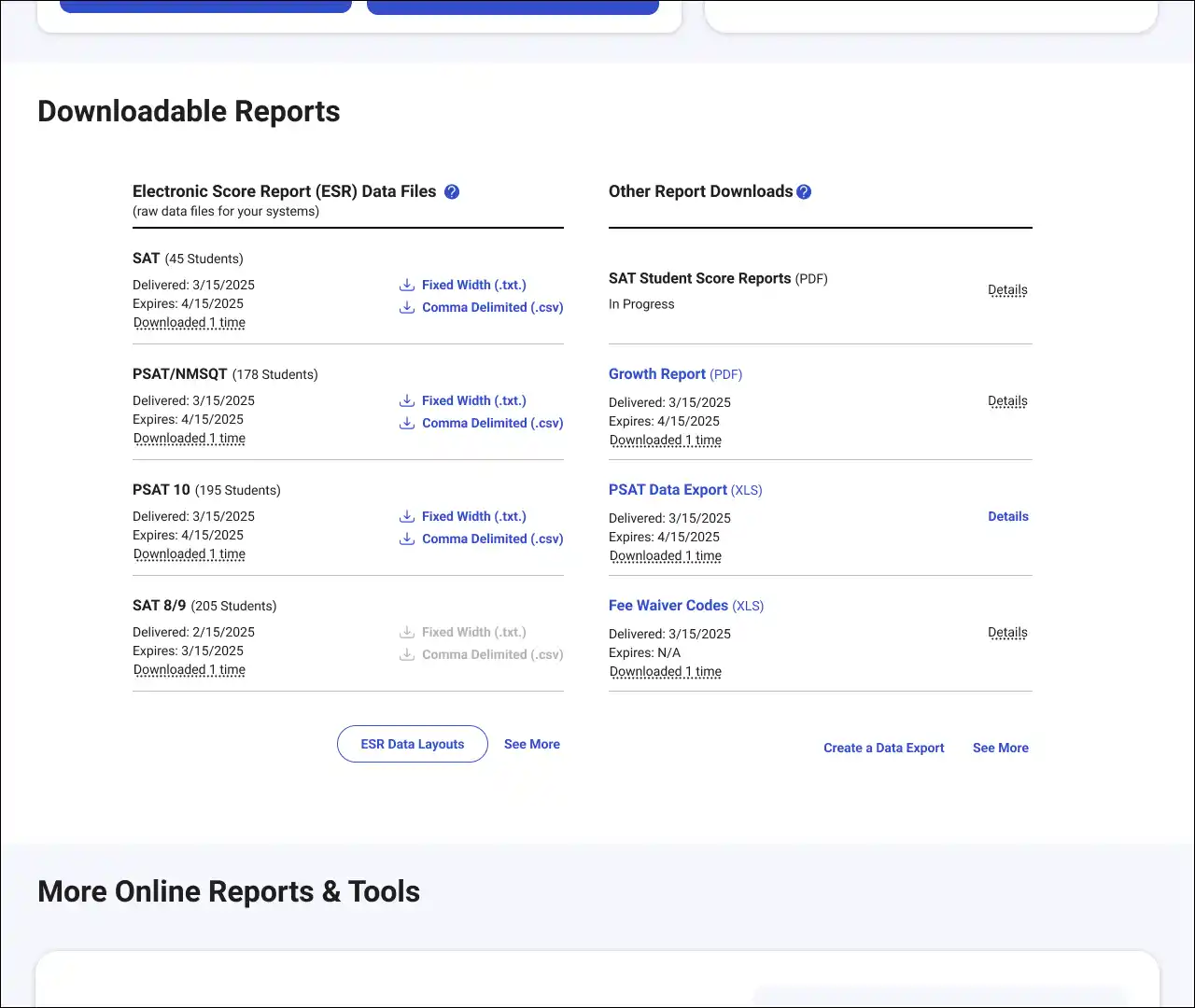Viewport: 1195px width, 1008px height.
Task: View Details for SAT Student Score Reports
Action: 1007,290
